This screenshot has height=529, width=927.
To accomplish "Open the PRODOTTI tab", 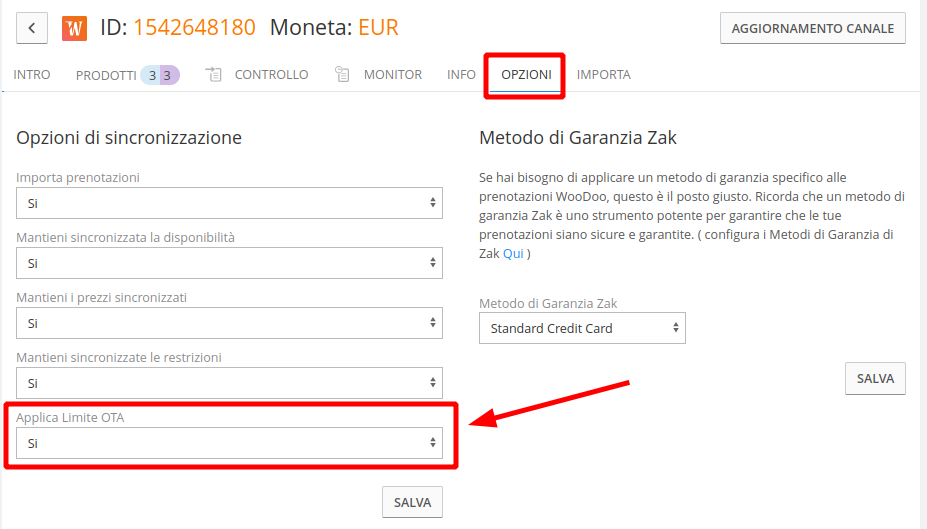I will pos(106,75).
